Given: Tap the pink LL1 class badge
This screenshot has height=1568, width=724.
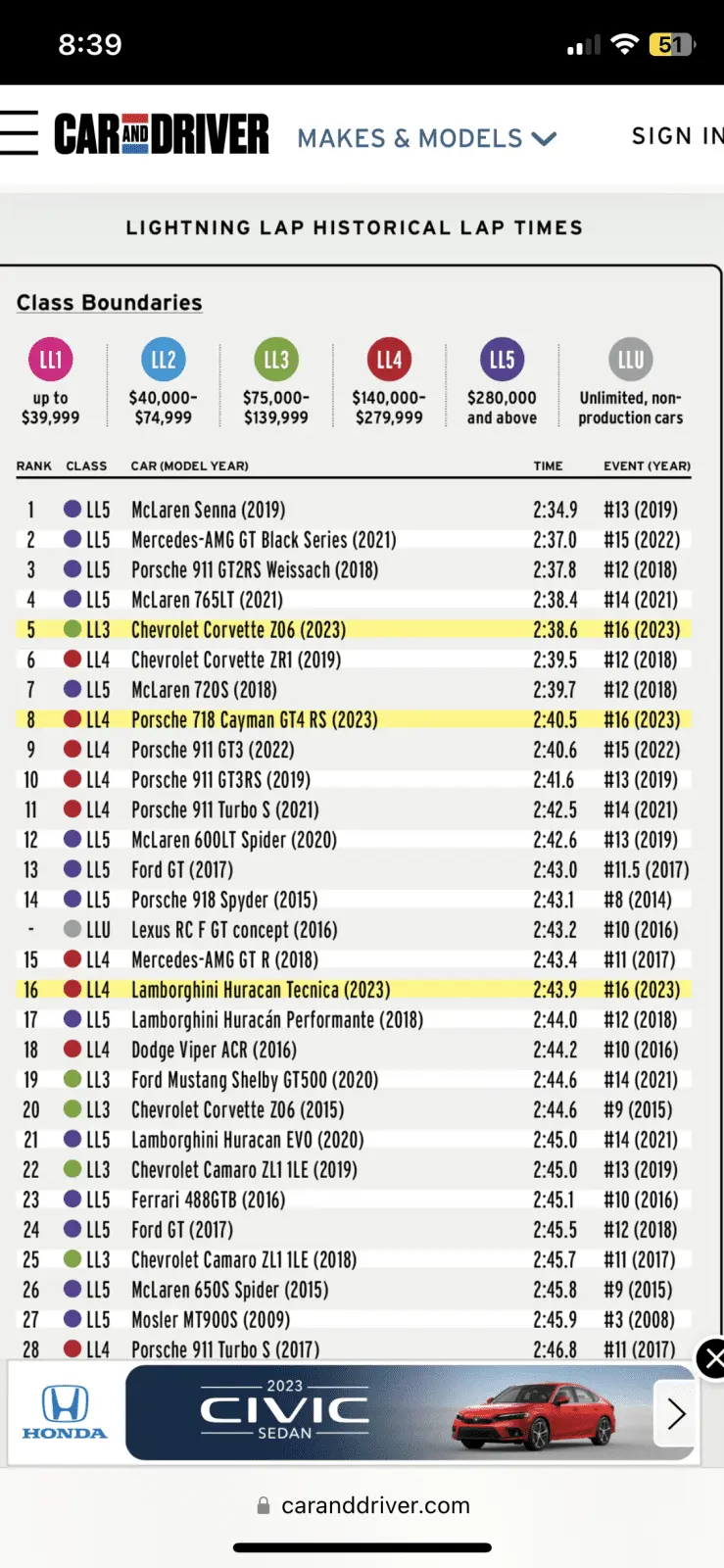Looking at the screenshot, I should (50, 360).
